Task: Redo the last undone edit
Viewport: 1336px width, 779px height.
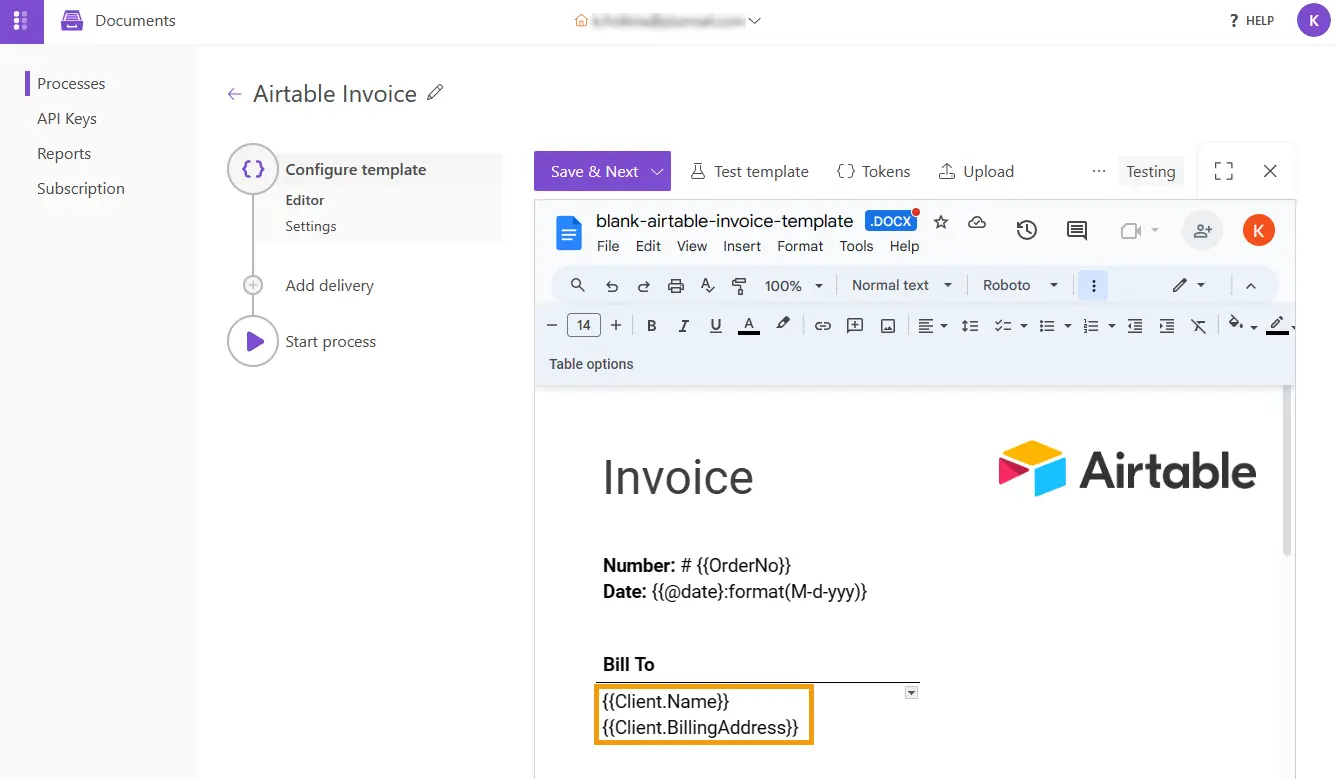Action: click(x=644, y=286)
